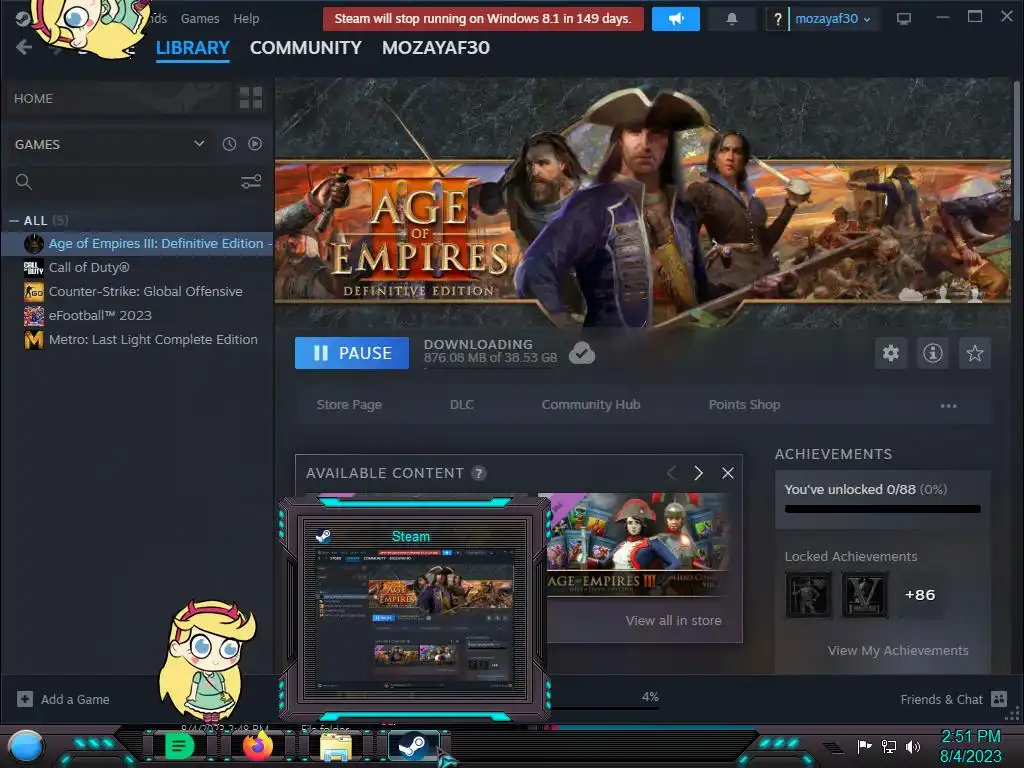
Task: Open the more options ellipsis menu
Action: [948, 406]
